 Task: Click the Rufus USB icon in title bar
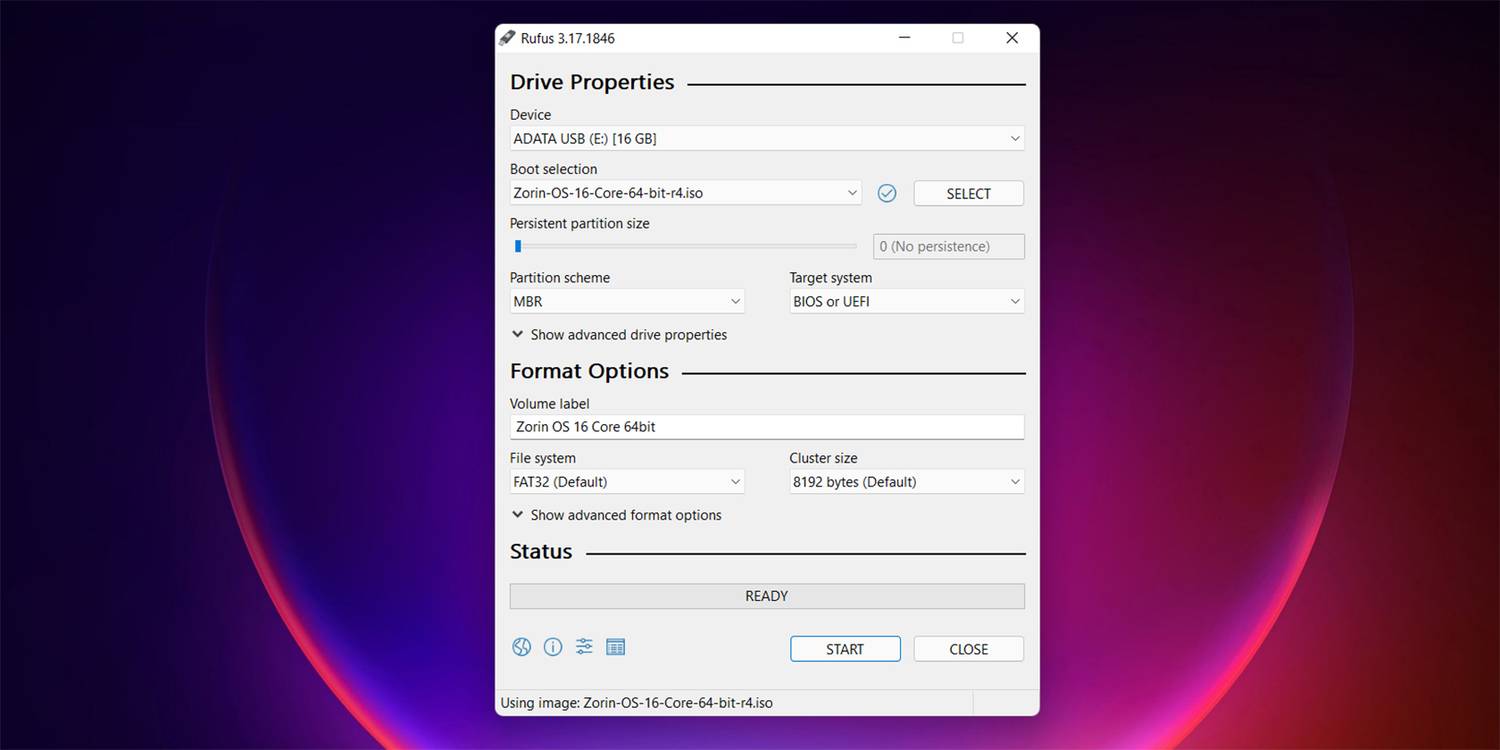[x=507, y=38]
